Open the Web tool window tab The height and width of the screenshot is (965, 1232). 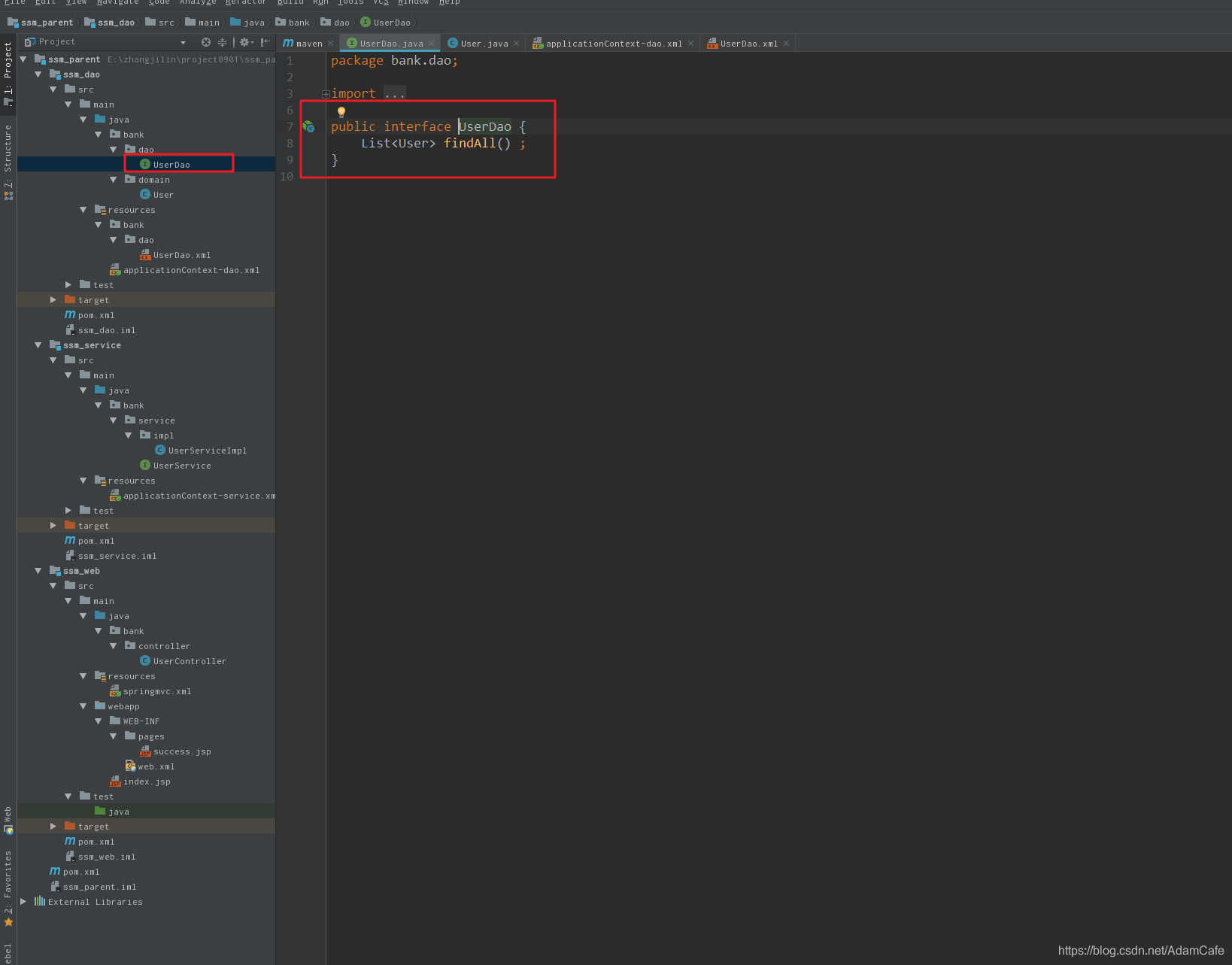[8, 820]
